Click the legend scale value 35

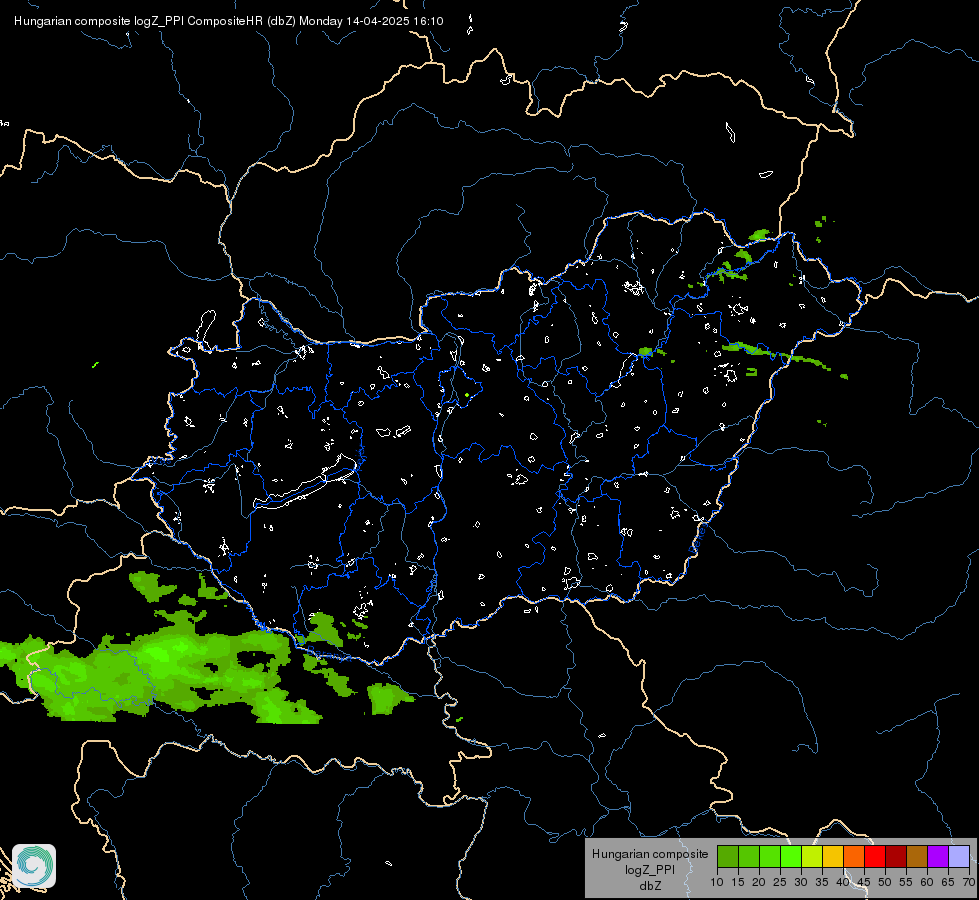[822, 882]
